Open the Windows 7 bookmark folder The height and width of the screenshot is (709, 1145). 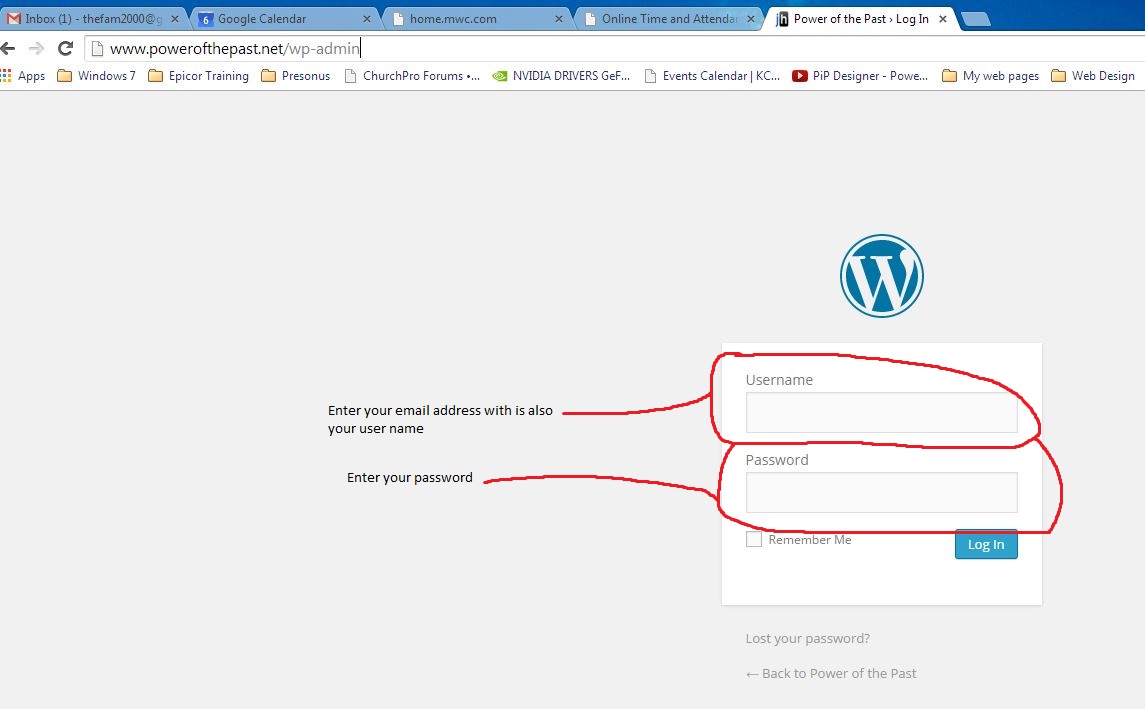(x=96, y=76)
